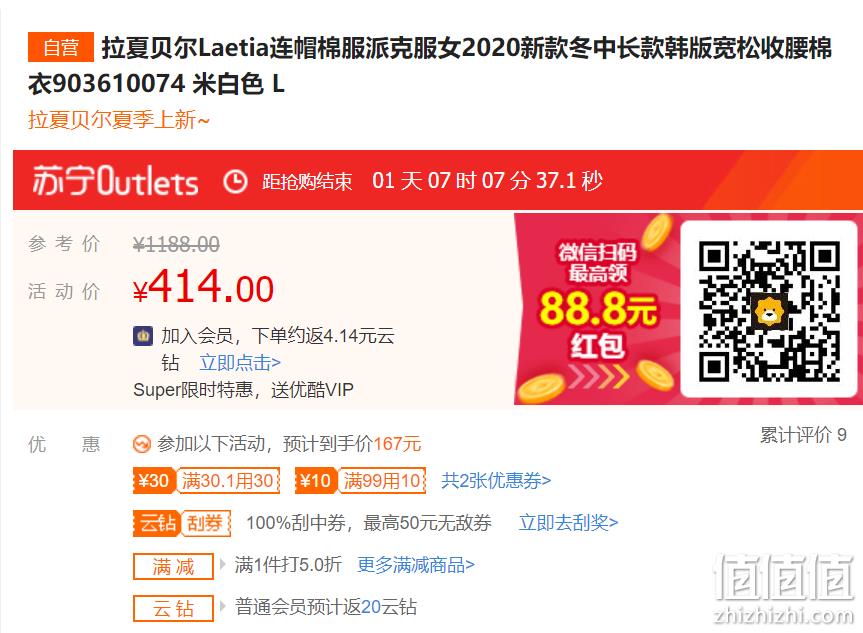Select the ¥10 满99用10 coupon

pos(361,481)
